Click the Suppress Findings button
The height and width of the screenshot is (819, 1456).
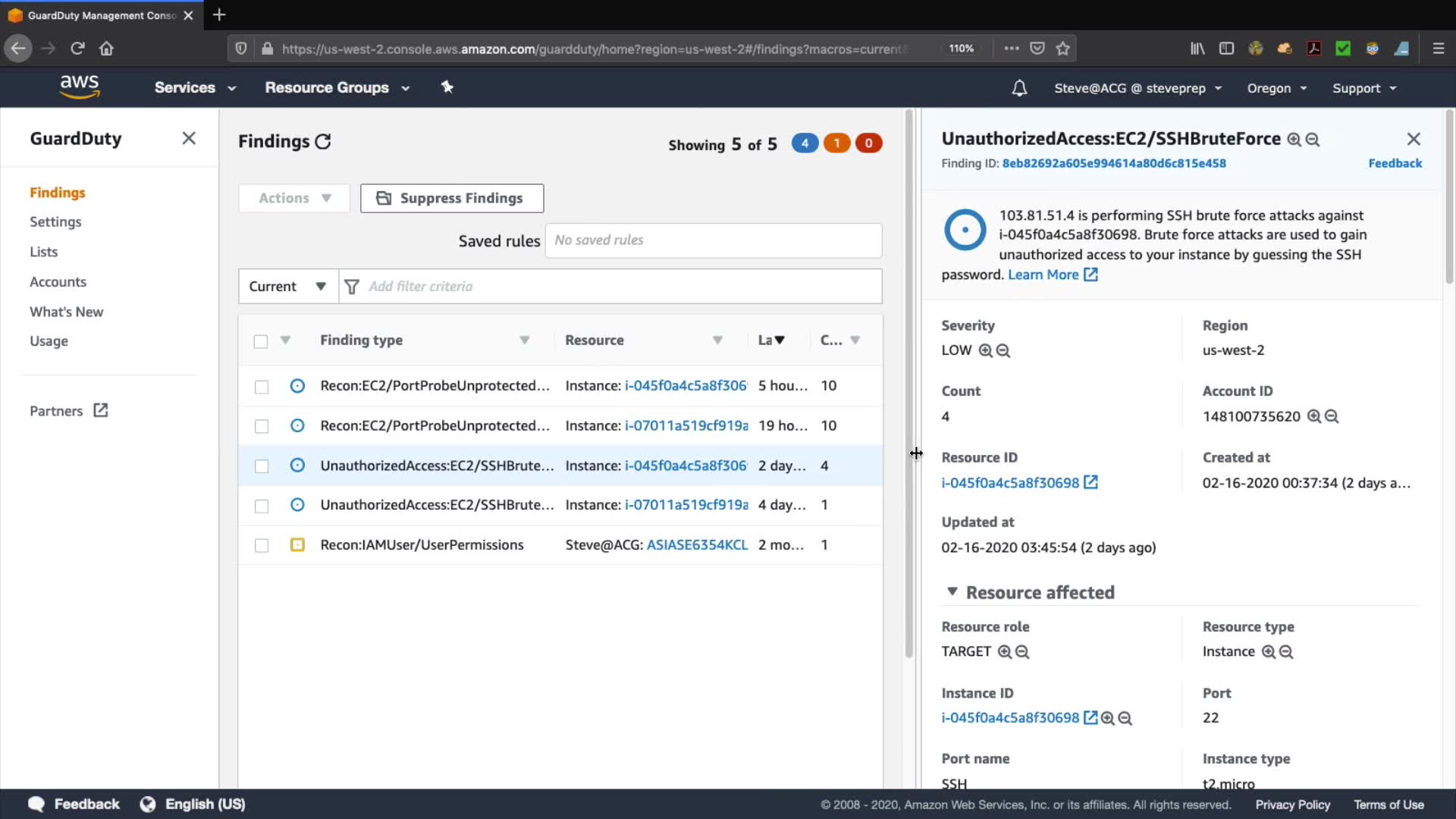point(452,198)
